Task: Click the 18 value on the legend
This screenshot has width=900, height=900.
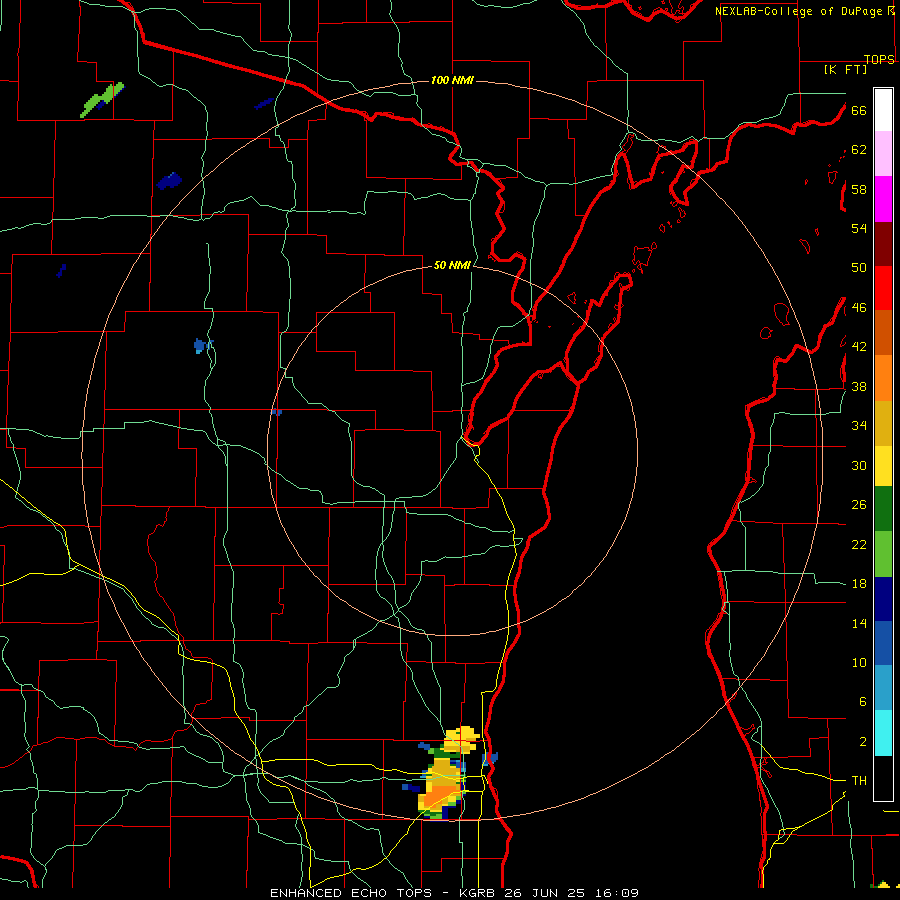Action: point(859,584)
